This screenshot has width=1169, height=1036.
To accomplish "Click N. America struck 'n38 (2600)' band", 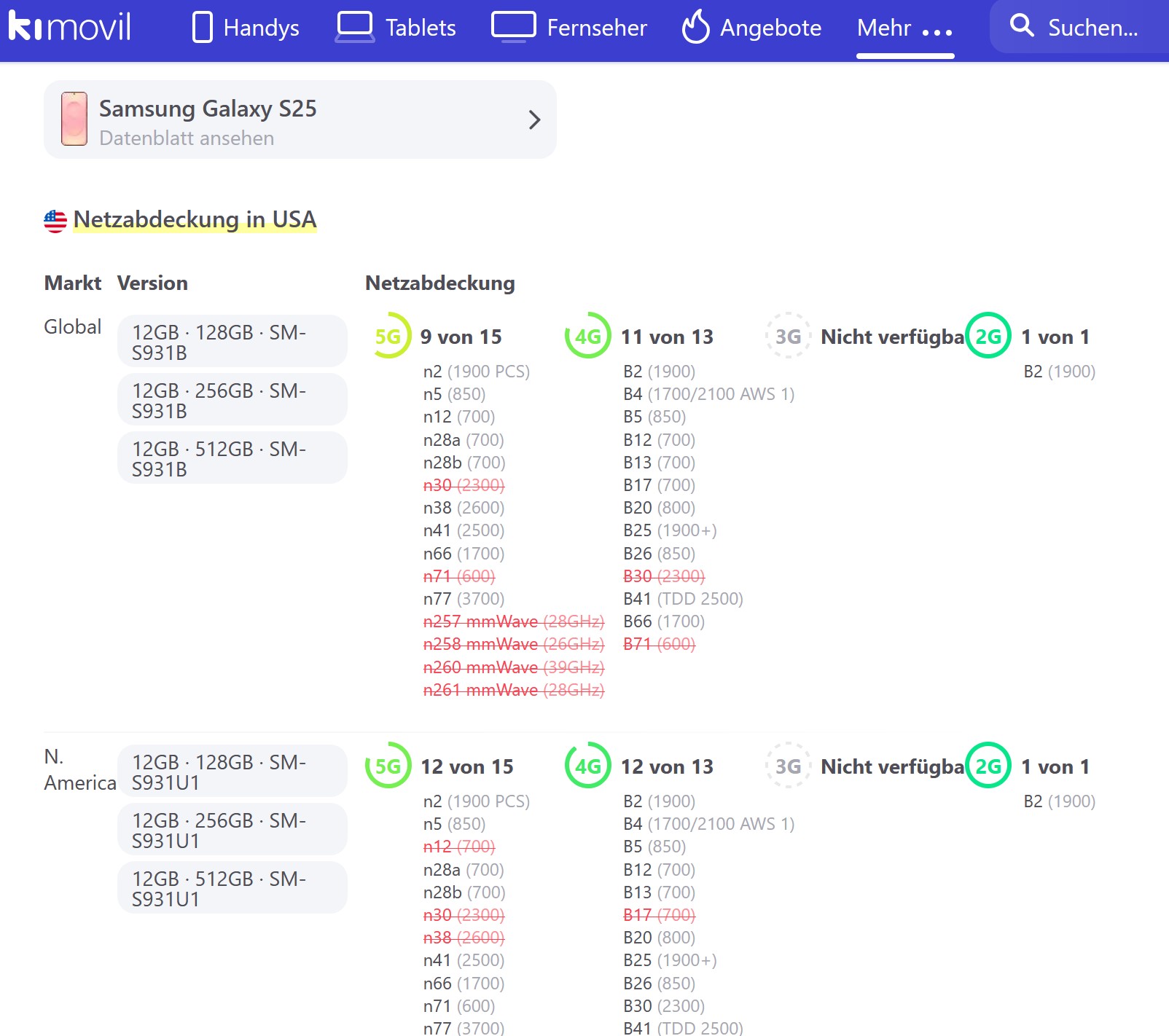I will [464, 938].
